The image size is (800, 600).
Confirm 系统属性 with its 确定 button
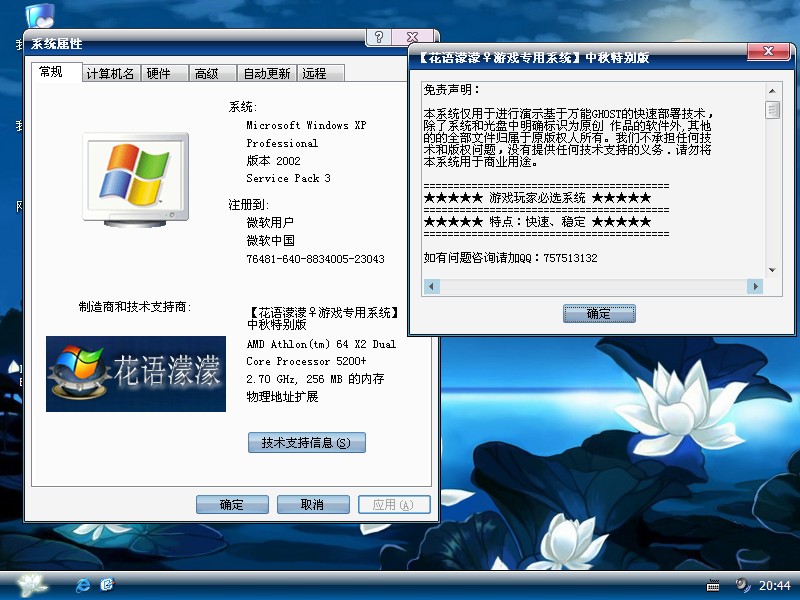pyautogui.click(x=232, y=505)
